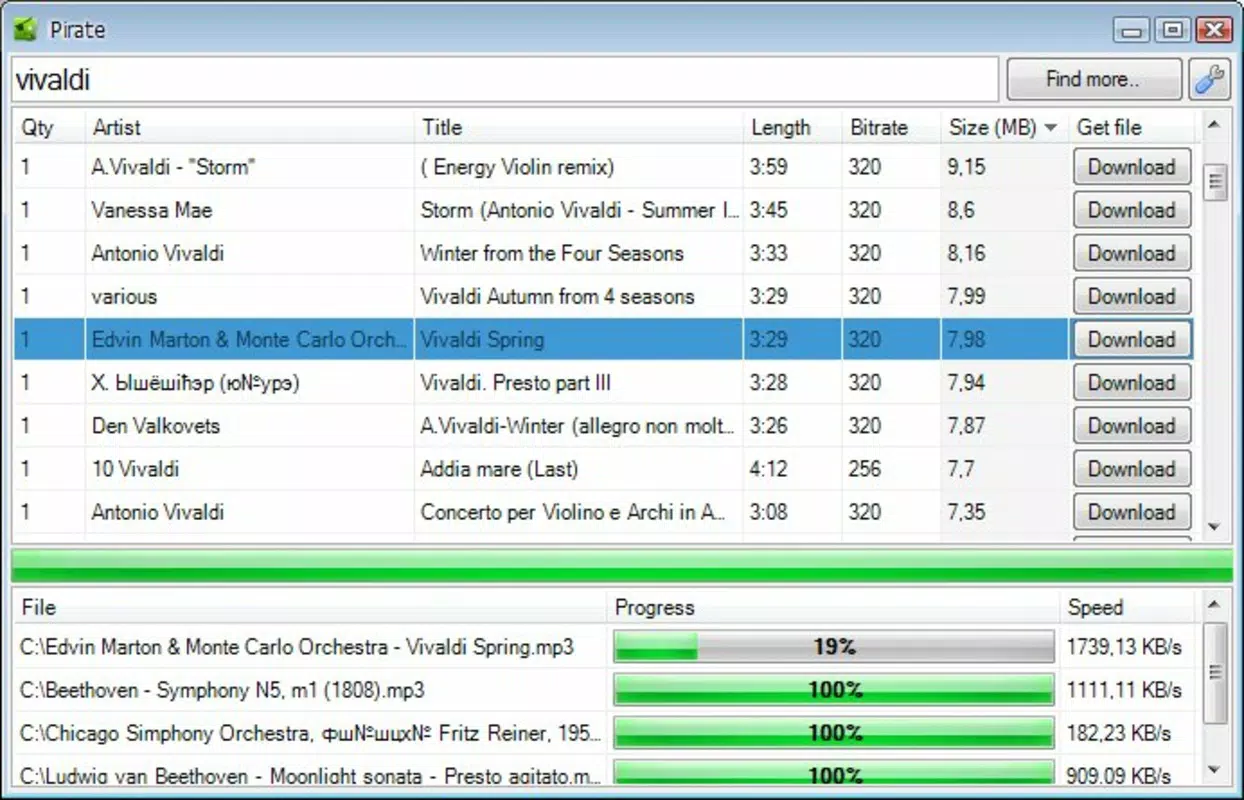
Task: Download Vivaldi Autumn from 4 seasons
Action: click(x=1132, y=297)
